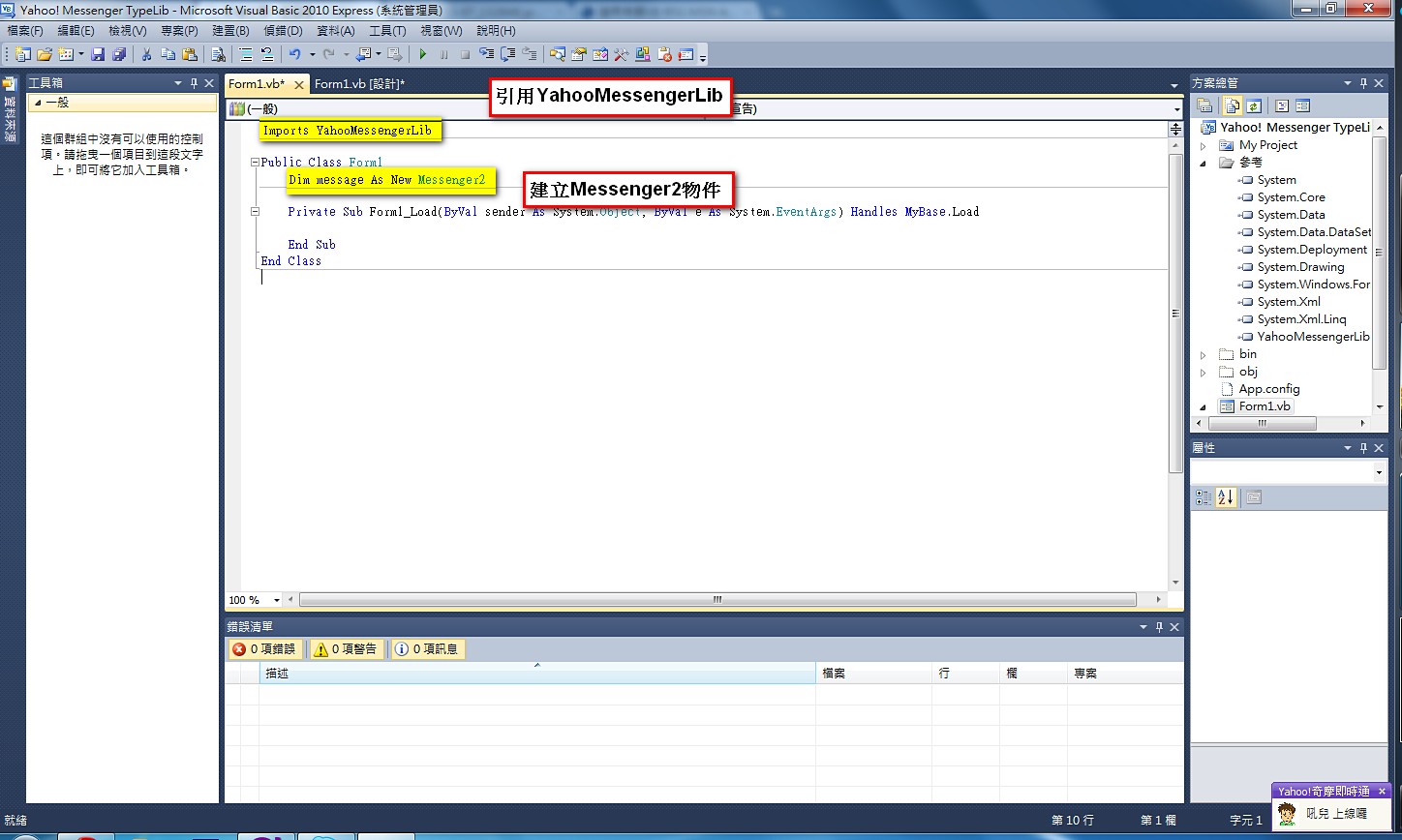Screen dimensions: 1402x840
Task: Collapse the Form1_Load sub code block
Action: pos(255,211)
